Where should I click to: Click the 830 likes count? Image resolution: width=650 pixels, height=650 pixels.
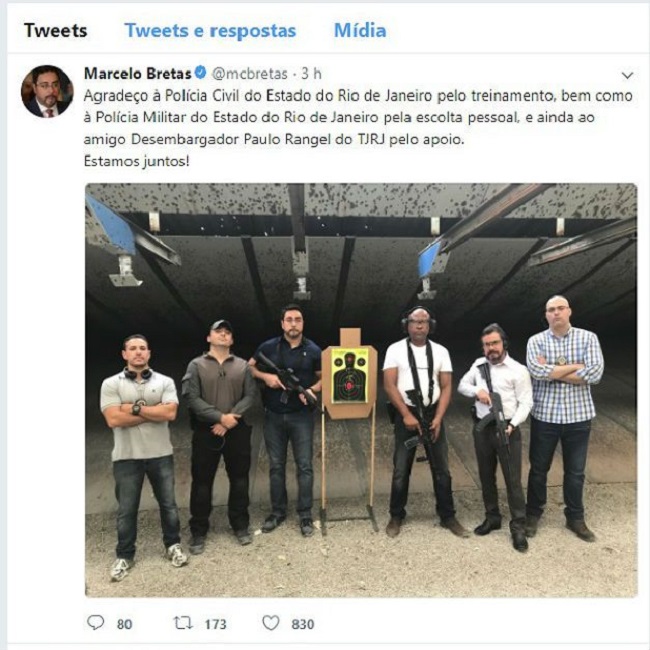click(303, 624)
